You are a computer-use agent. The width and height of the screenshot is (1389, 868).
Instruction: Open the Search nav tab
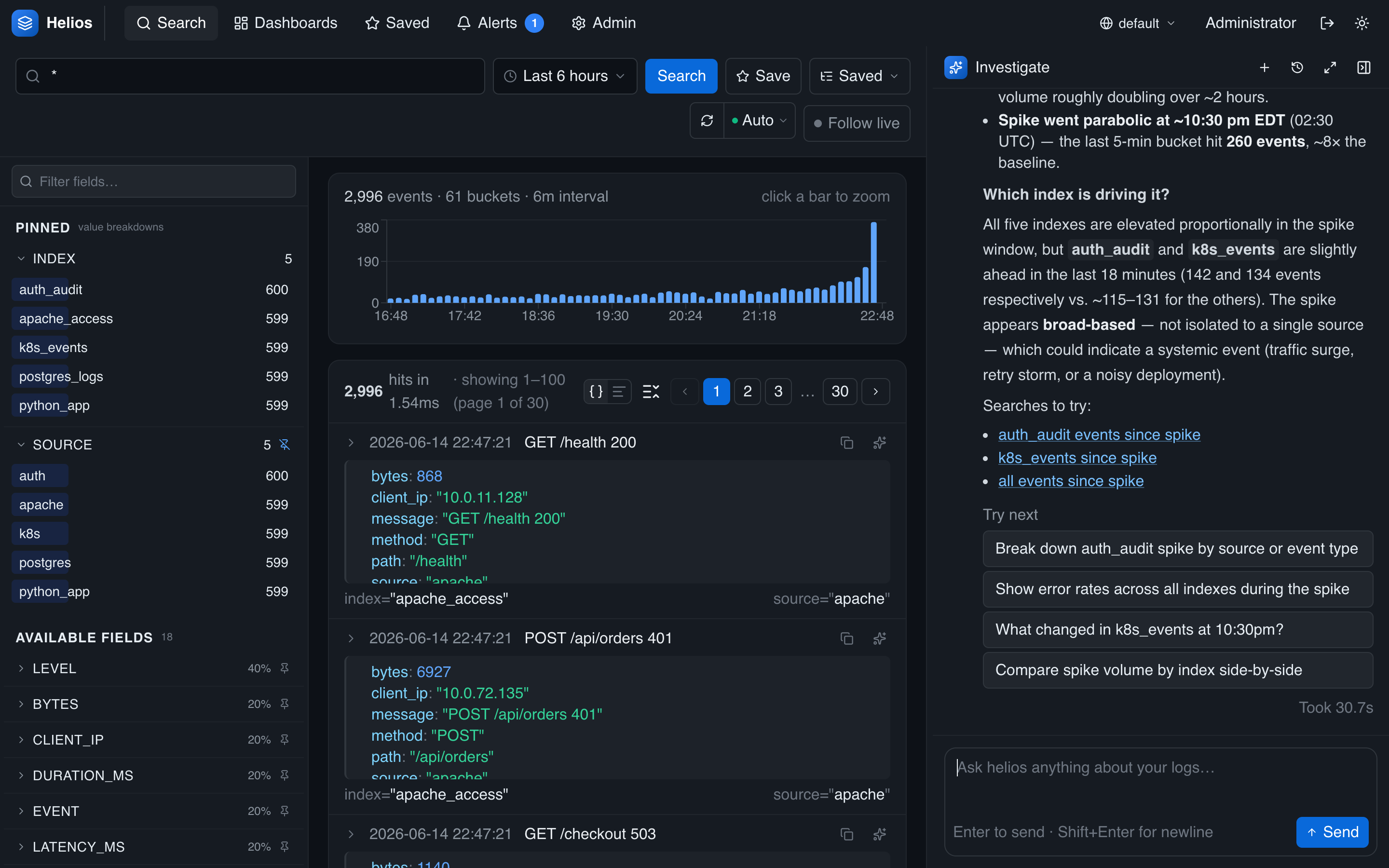point(171,23)
